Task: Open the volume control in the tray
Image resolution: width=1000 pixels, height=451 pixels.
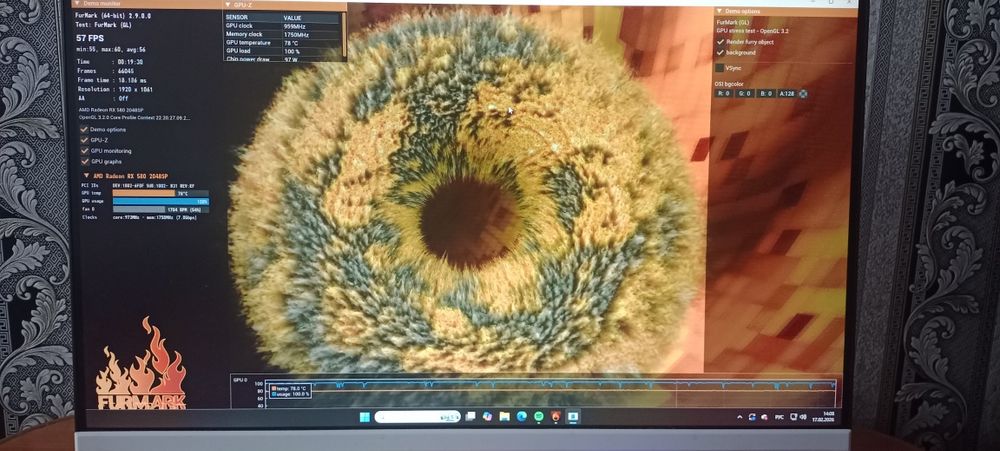Action: [802, 417]
